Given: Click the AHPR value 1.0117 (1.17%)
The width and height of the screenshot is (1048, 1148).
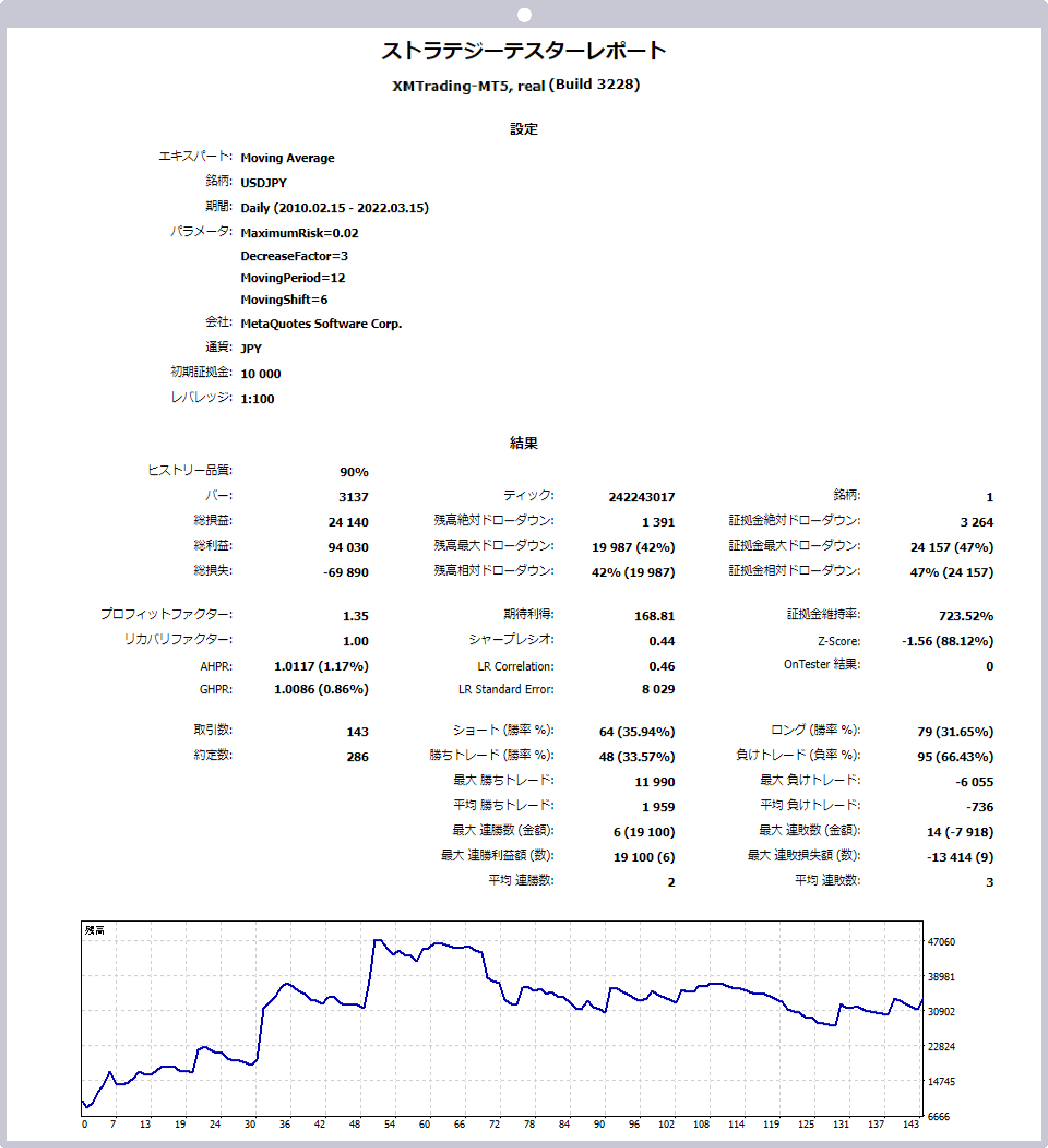Looking at the screenshot, I should [321, 666].
